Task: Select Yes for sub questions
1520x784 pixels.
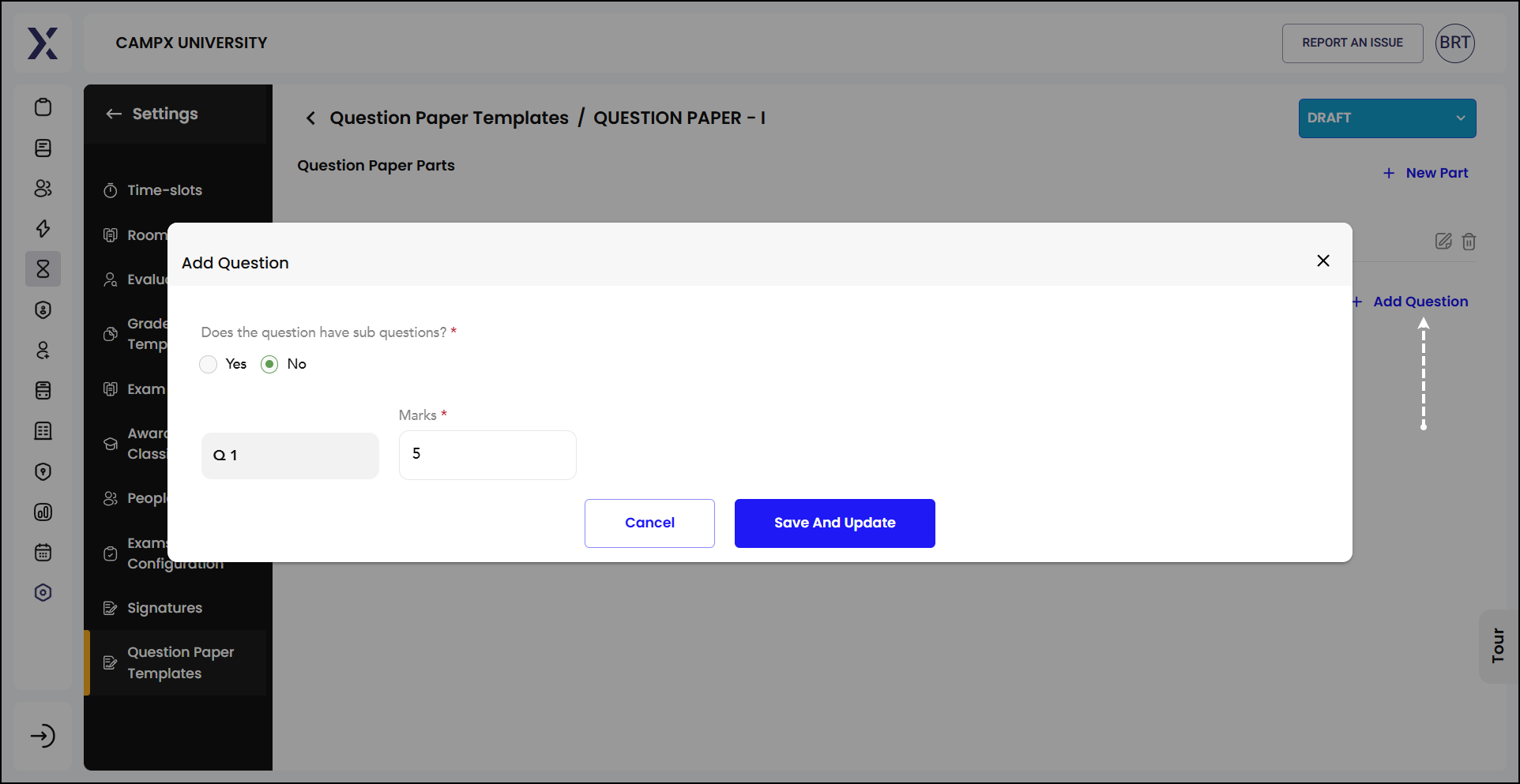Action: 209,364
